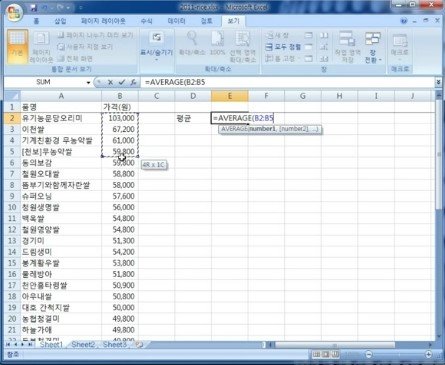The image size is (445, 365).
Task: Toggle Page Break Preview in status bar
Action: coord(335,354)
